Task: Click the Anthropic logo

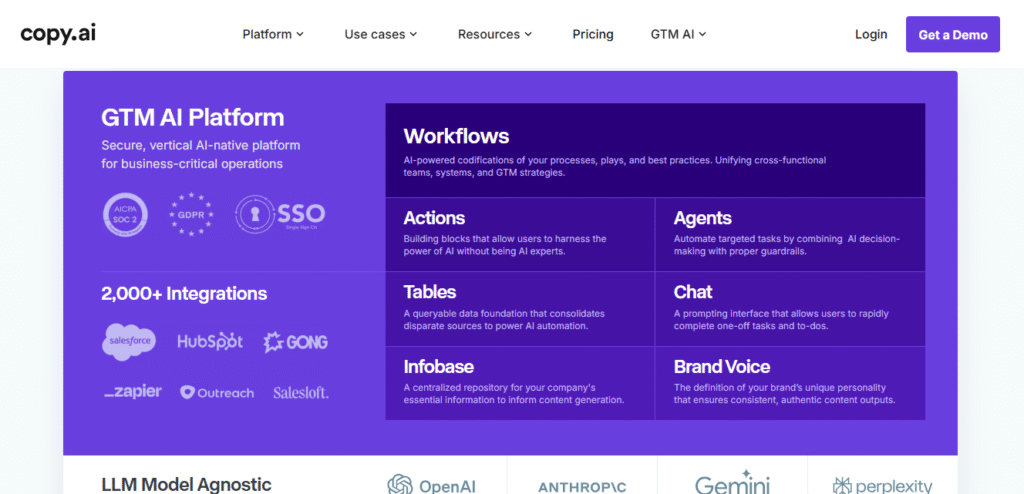Action: [582, 487]
